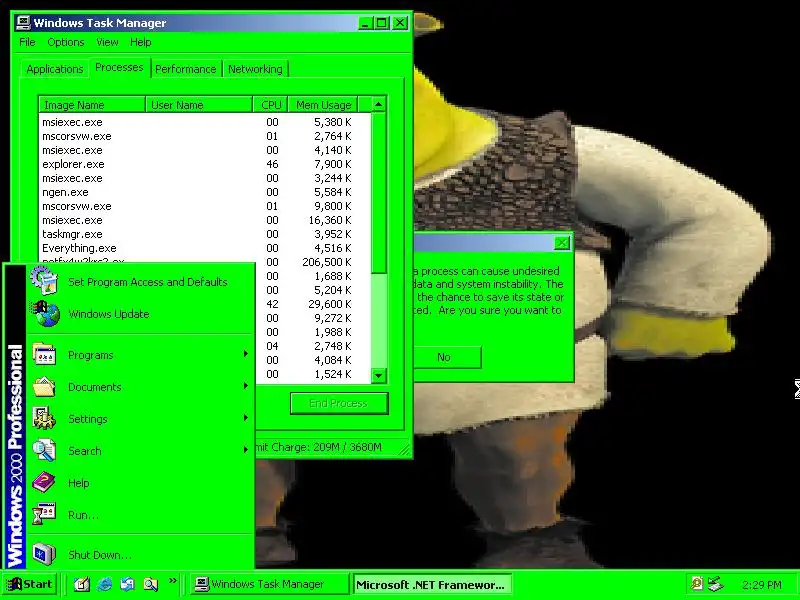800x600 pixels.
Task: Sort processes by CPU column
Action: pos(270,105)
